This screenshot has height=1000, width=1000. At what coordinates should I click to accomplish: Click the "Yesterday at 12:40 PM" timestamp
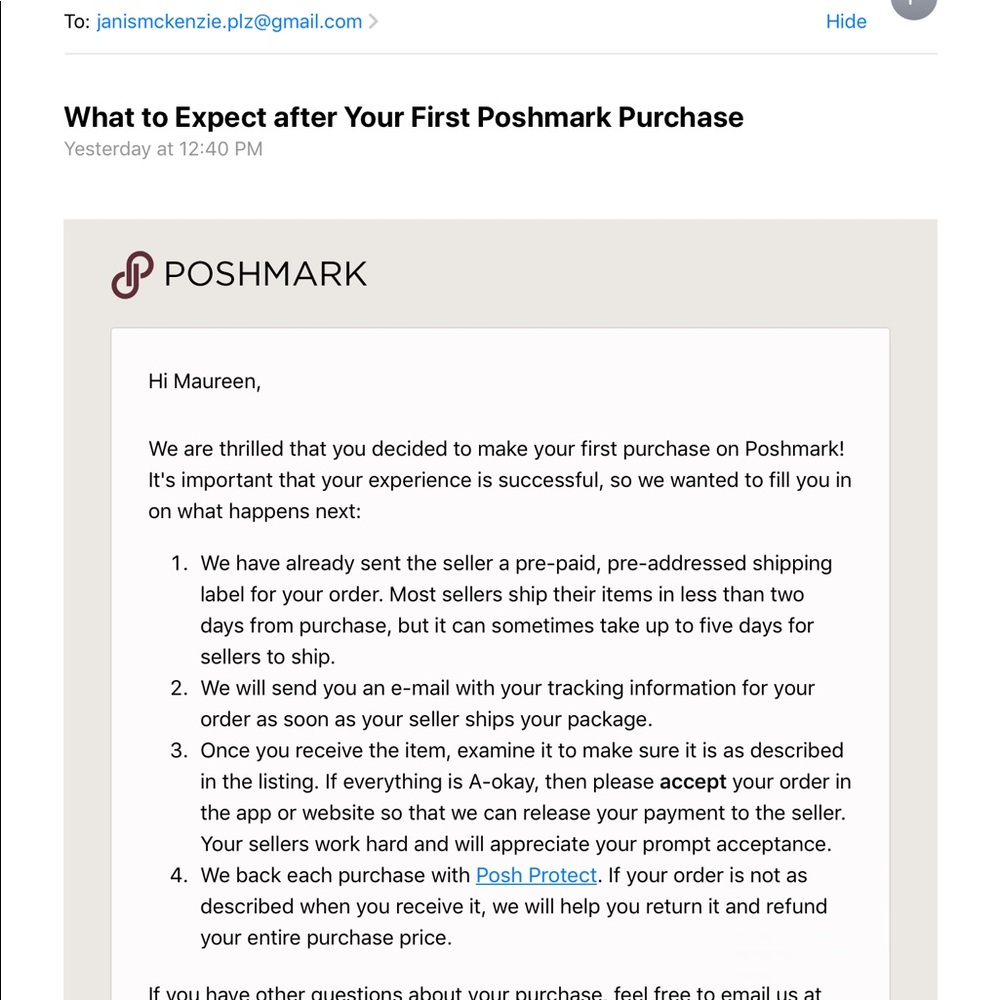tap(163, 149)
